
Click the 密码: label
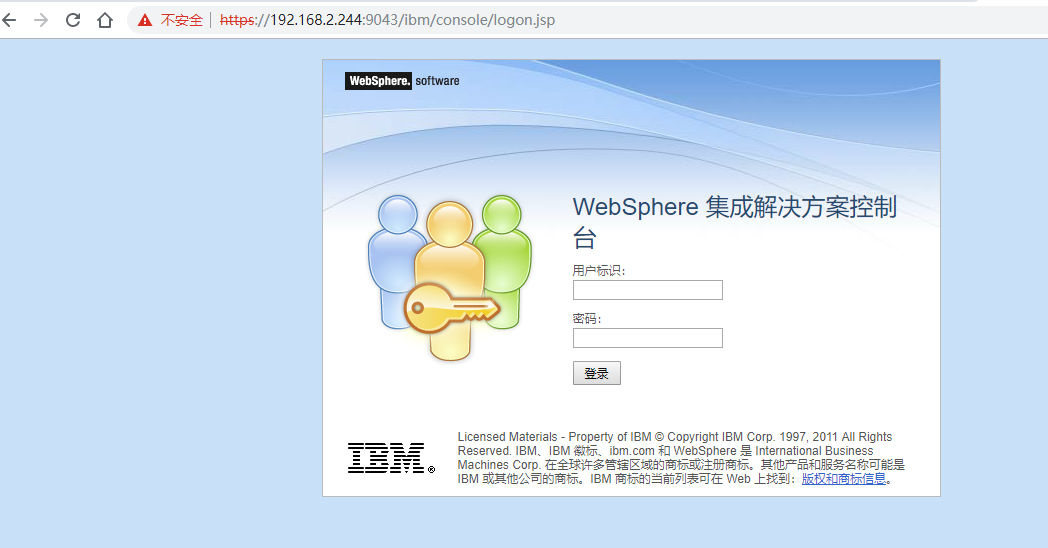click(x=587, y=319)
